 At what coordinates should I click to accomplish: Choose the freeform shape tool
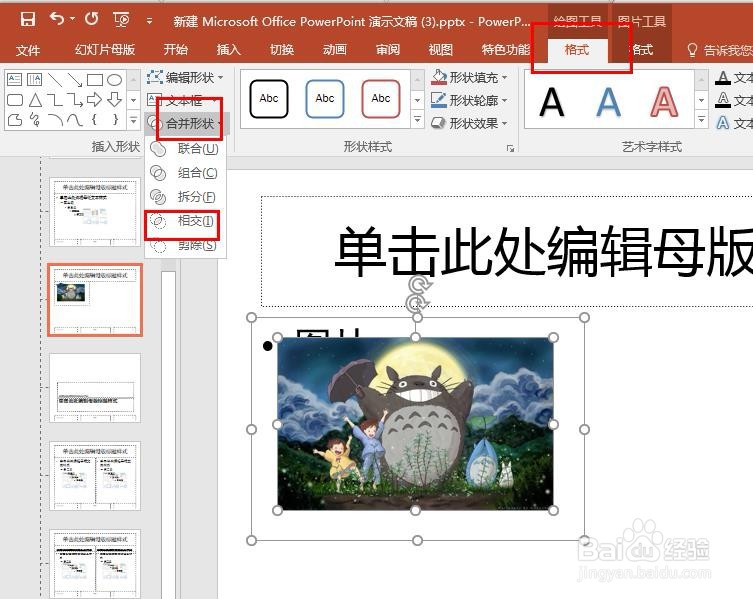(15, 119)
